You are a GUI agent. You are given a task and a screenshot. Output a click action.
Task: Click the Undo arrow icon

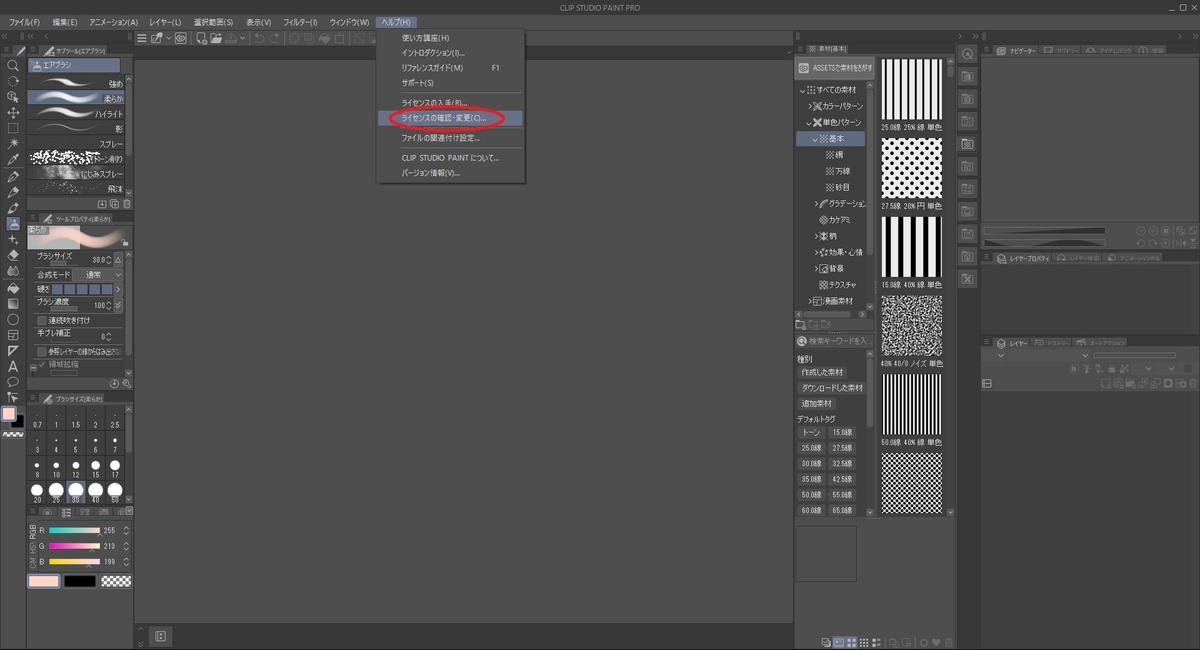pos(260,38)
